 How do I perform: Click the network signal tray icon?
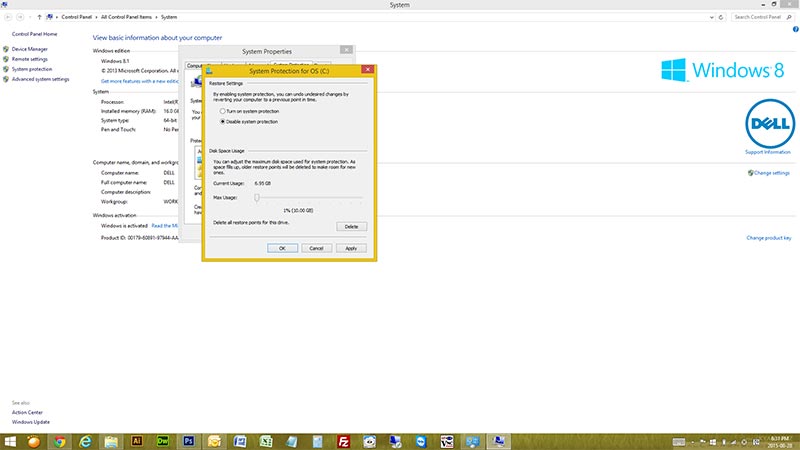[733, 442]
